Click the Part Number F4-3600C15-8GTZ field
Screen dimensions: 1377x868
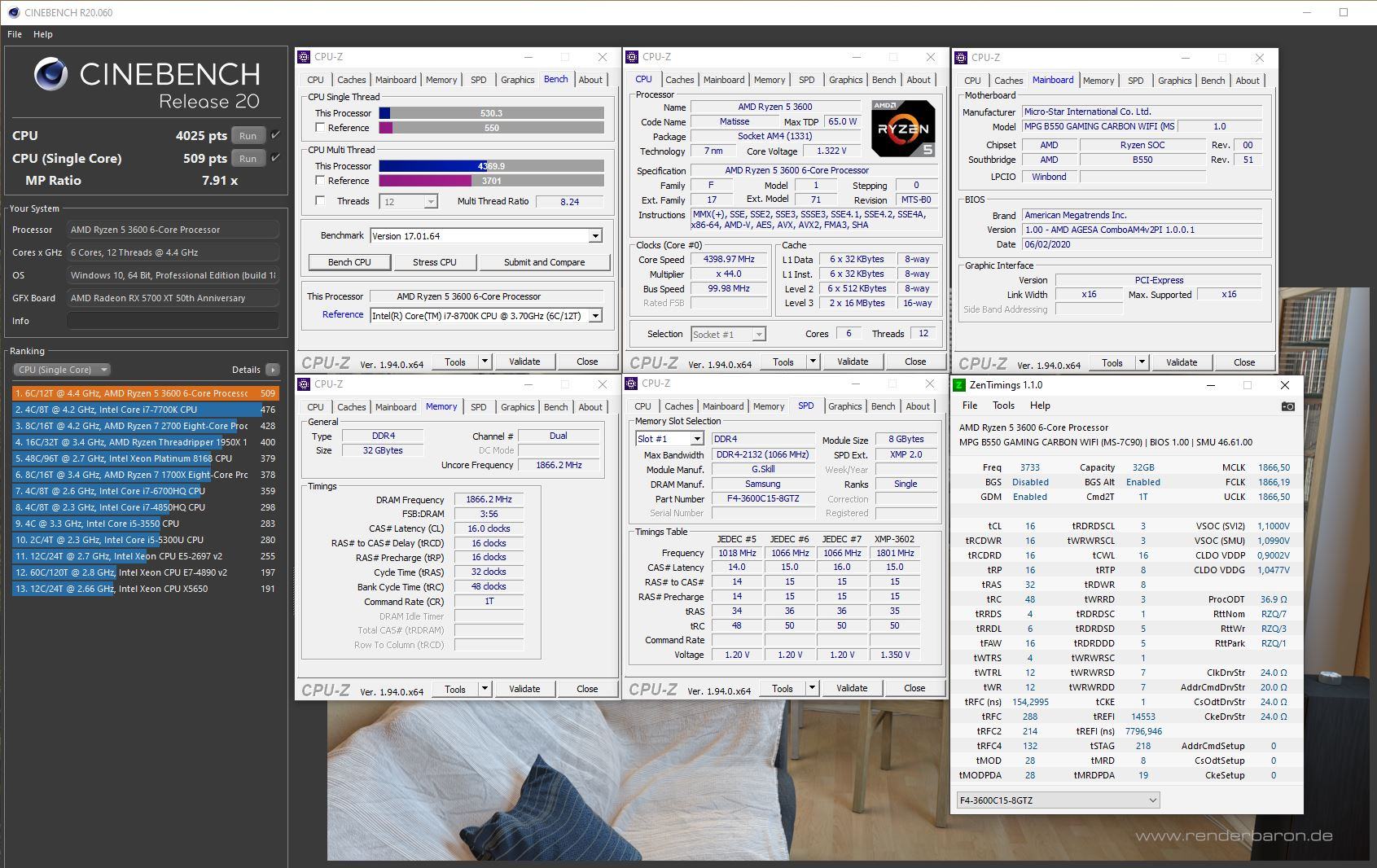(x=763, y=498)
